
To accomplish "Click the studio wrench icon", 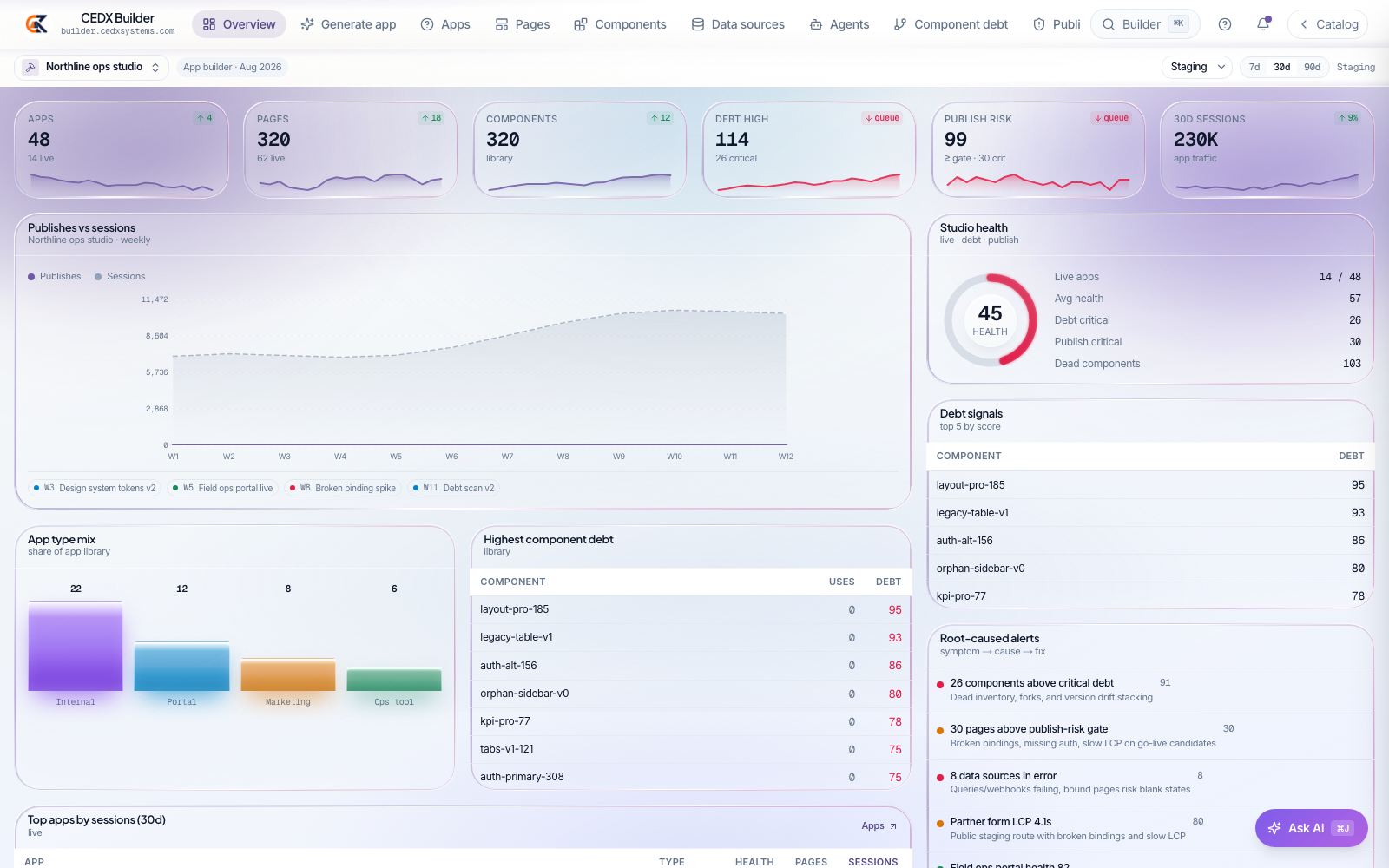I will click(30, 67).
